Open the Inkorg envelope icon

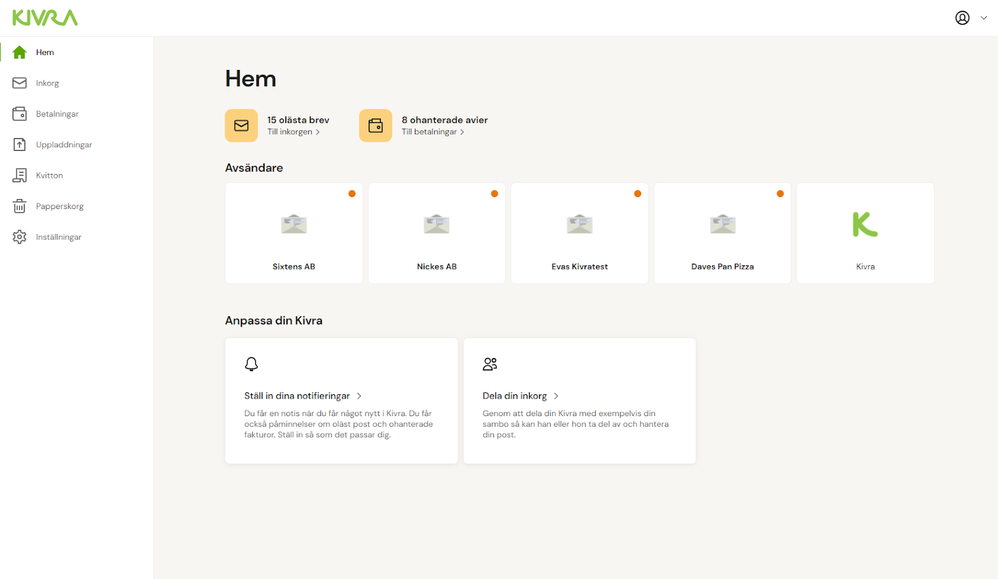click(x=20, y=83)
